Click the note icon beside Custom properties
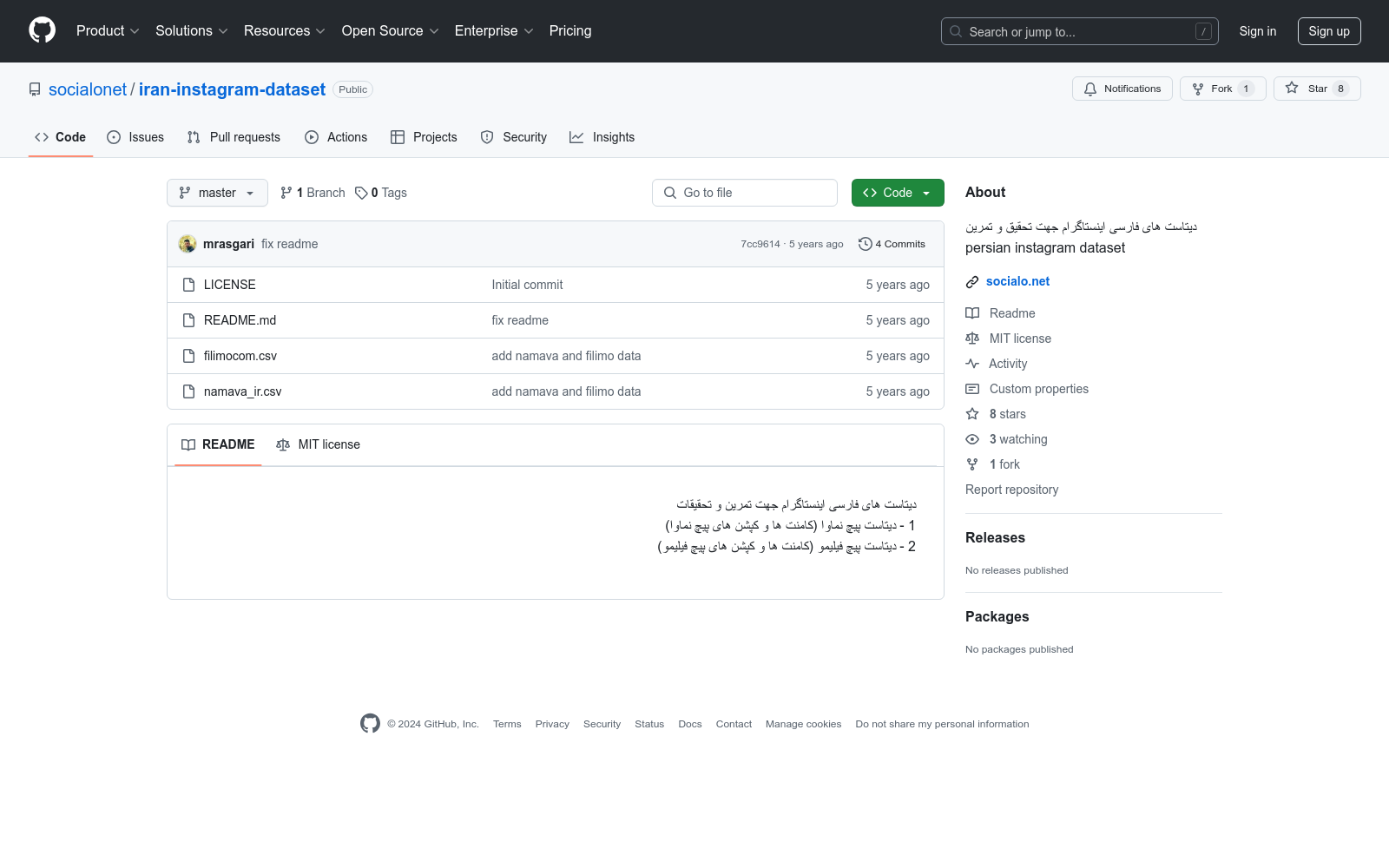This screenshot has width=1389, height=868. [x=972, y=389]
